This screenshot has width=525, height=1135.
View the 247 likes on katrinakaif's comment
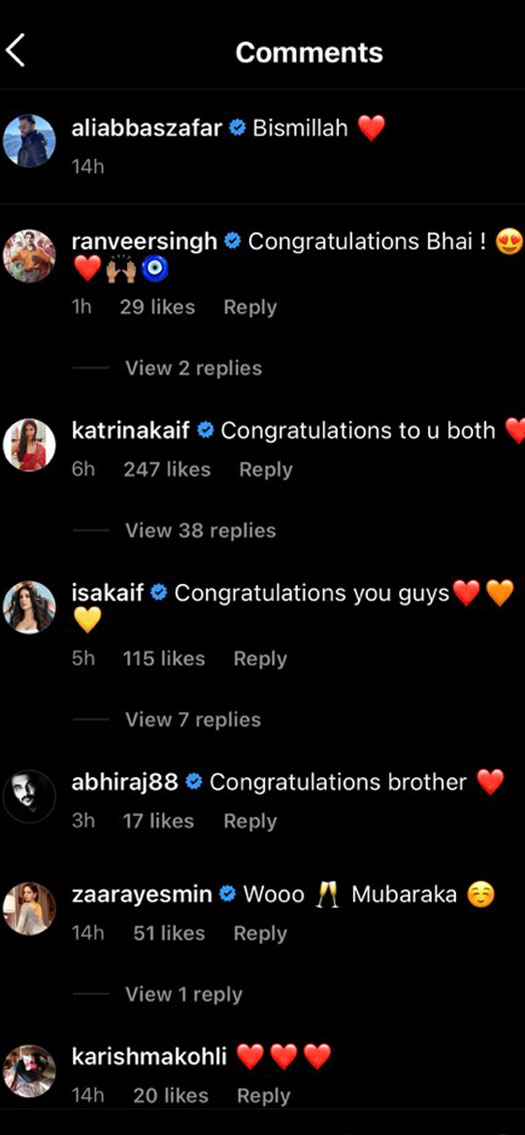[167, 470]
